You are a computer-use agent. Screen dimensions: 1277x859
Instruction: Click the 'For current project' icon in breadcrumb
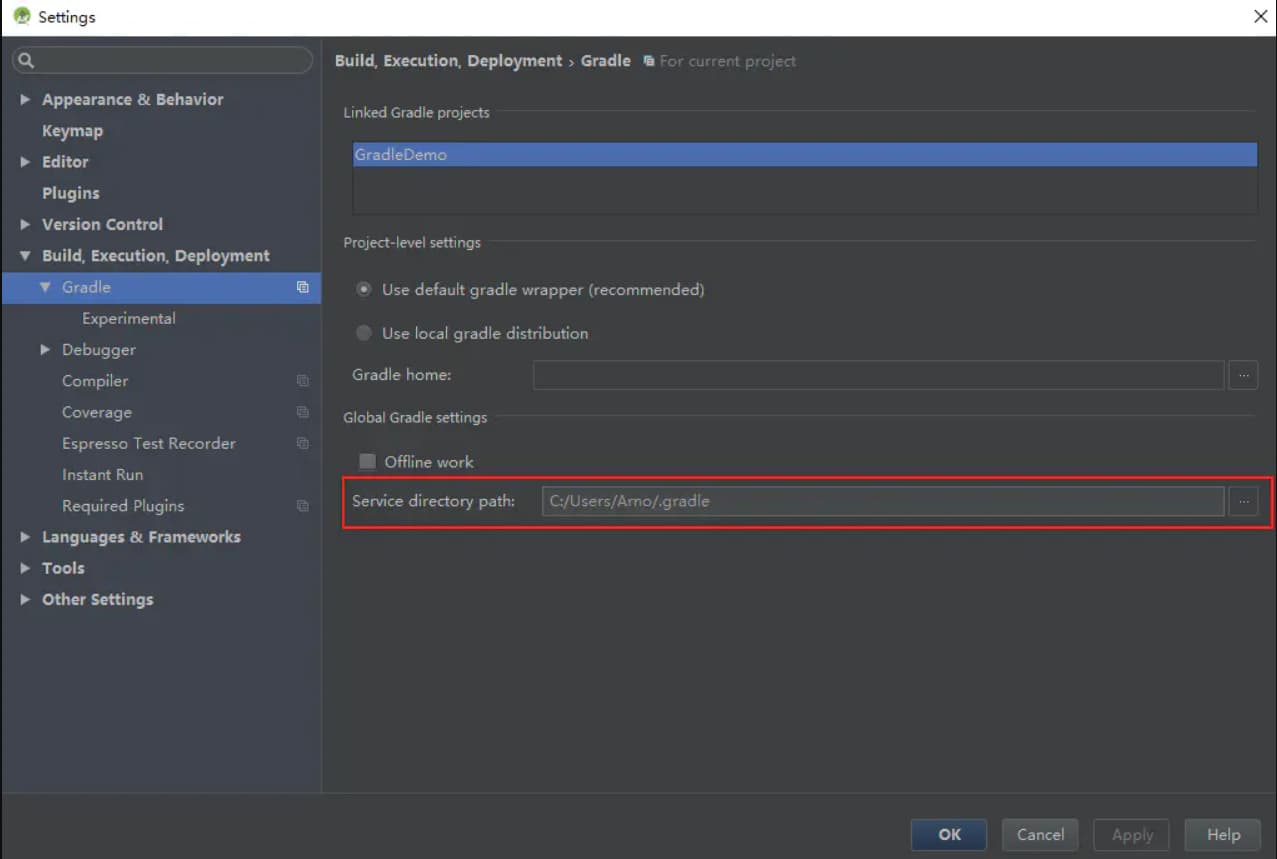tap(649, 61)
